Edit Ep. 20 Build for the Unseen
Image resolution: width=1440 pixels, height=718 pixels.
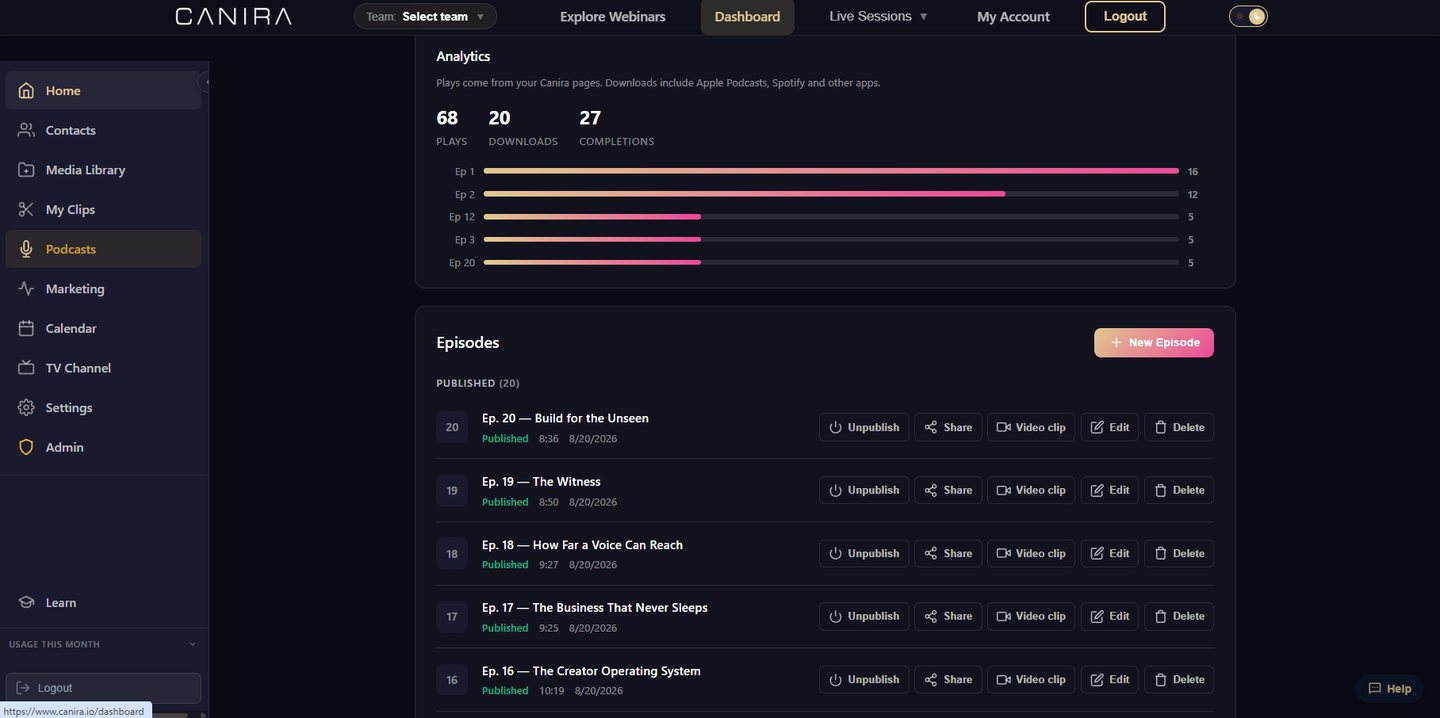click(x=1110, y=427)
